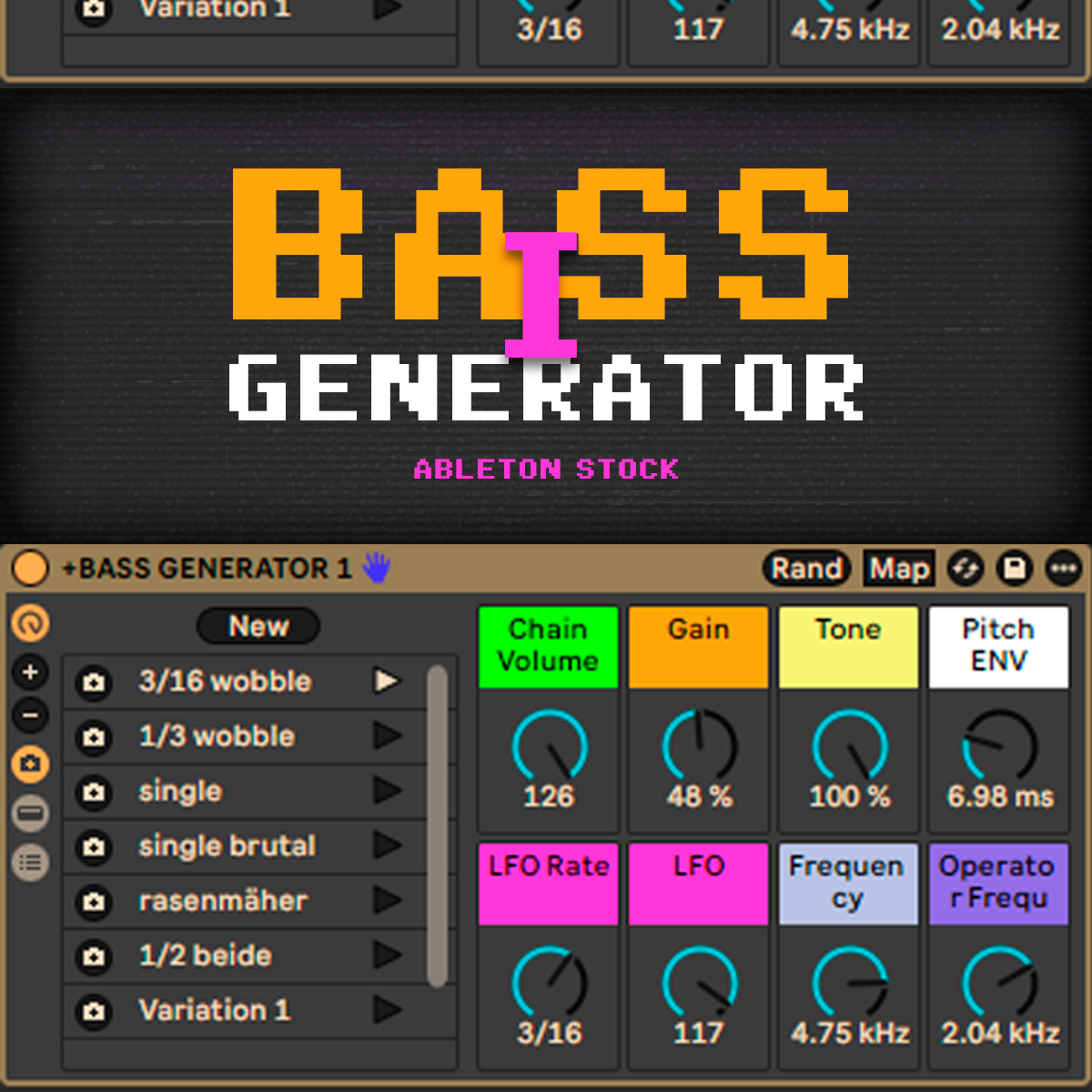
Task: Click the purple Operator Frequ macro label
Action: 999,884
